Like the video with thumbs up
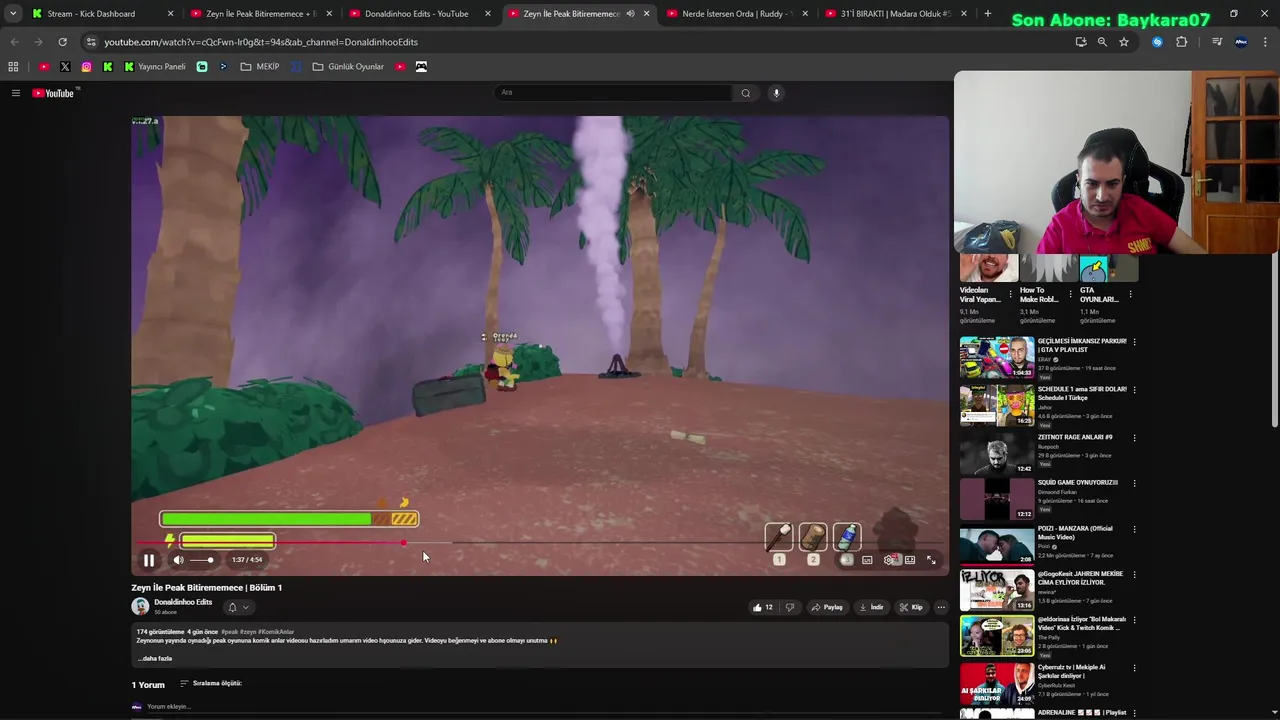Screen dimensions: 1280x720 pos(762,607)
